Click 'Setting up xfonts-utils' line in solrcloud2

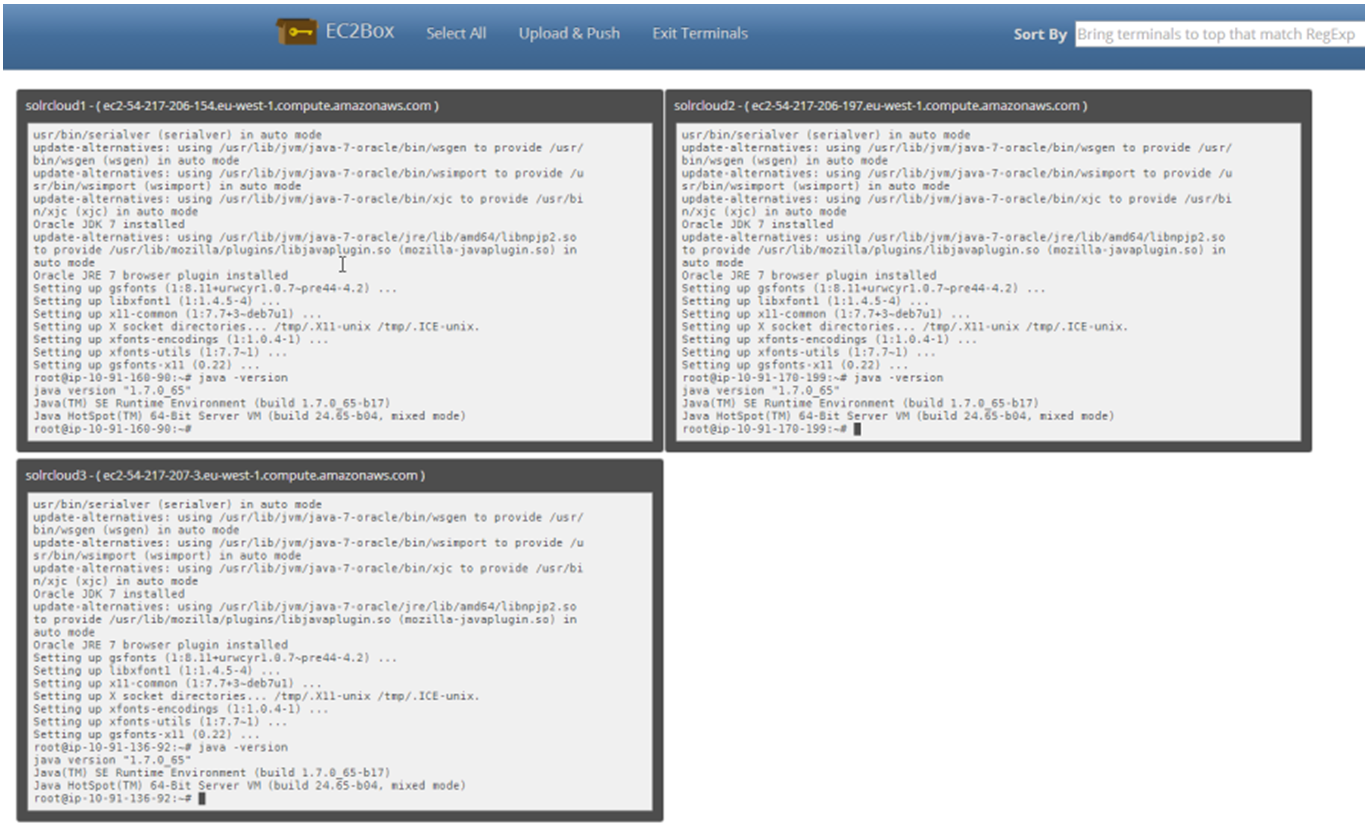[809, 353]
